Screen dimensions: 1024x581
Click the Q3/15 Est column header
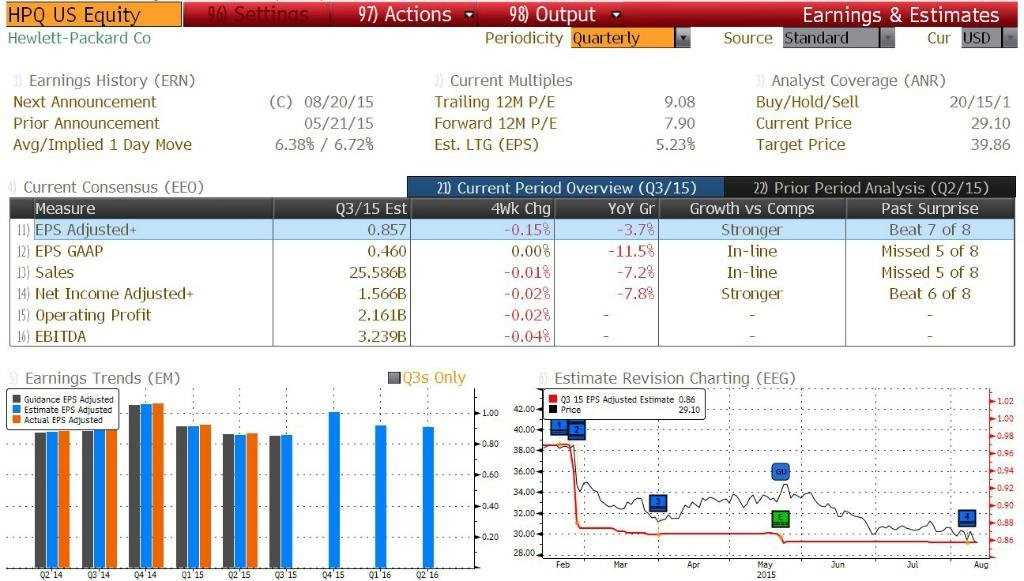coord(342,208)
